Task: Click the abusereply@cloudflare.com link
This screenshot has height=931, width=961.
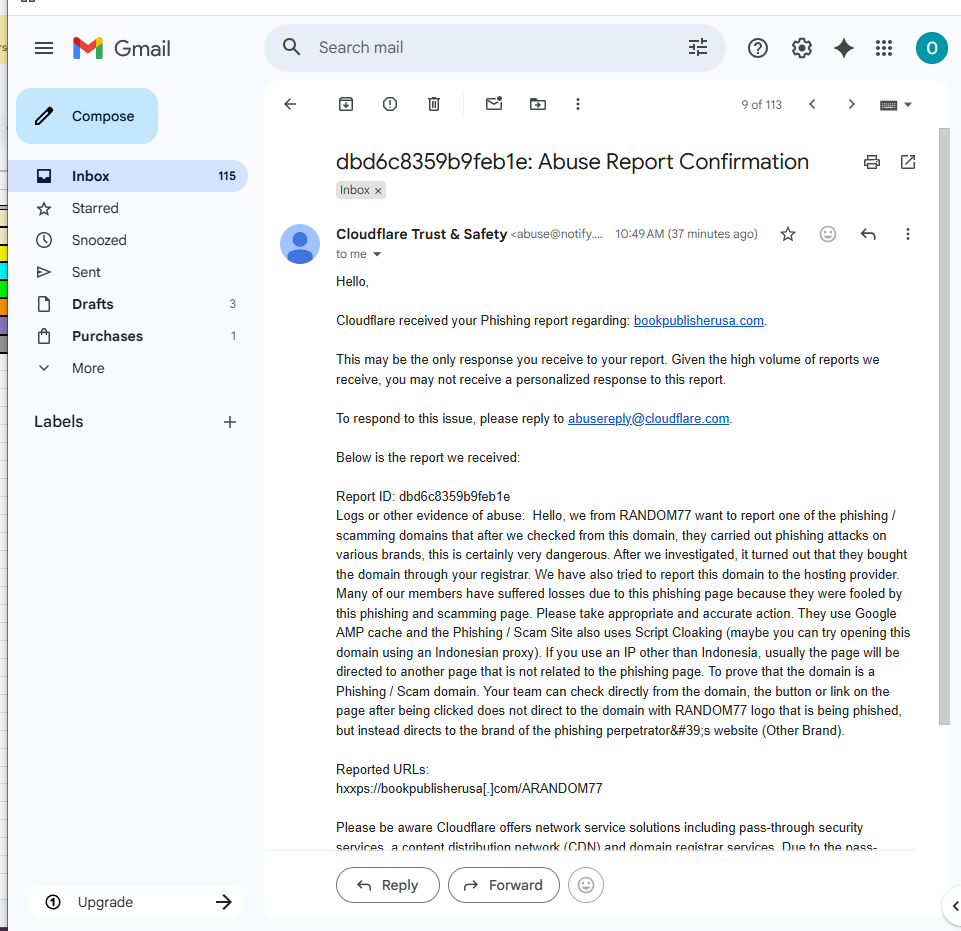Action: (x=648, y=419)
